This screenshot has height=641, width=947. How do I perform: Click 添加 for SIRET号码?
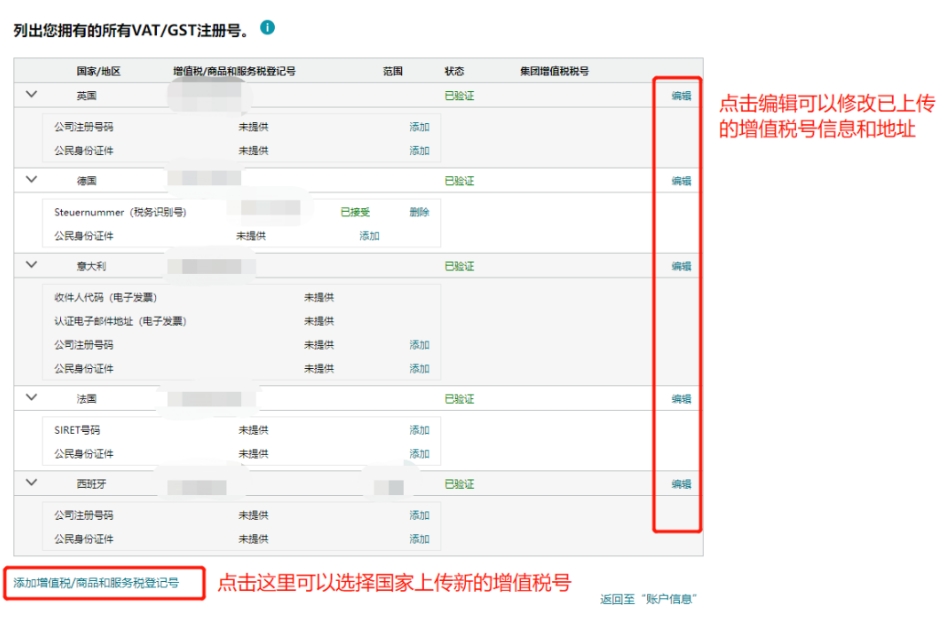pos(419,430)
